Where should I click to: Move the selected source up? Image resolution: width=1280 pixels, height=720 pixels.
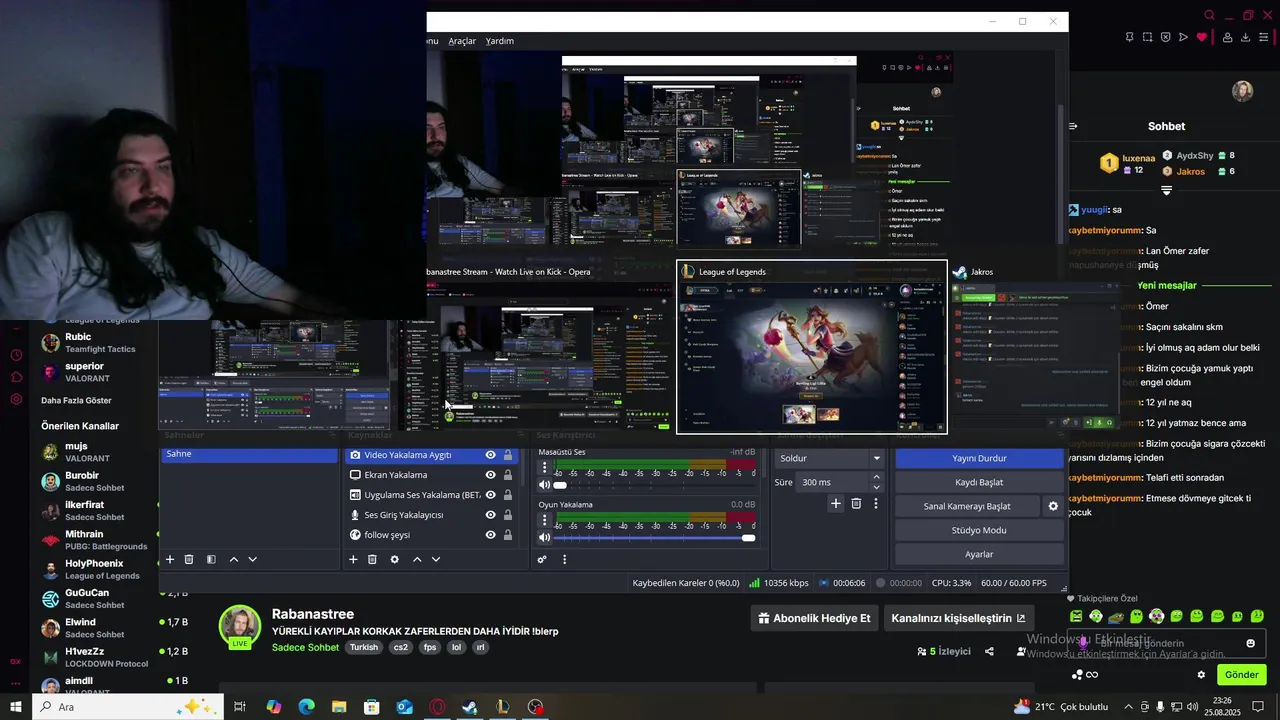(x=417, y=560)
